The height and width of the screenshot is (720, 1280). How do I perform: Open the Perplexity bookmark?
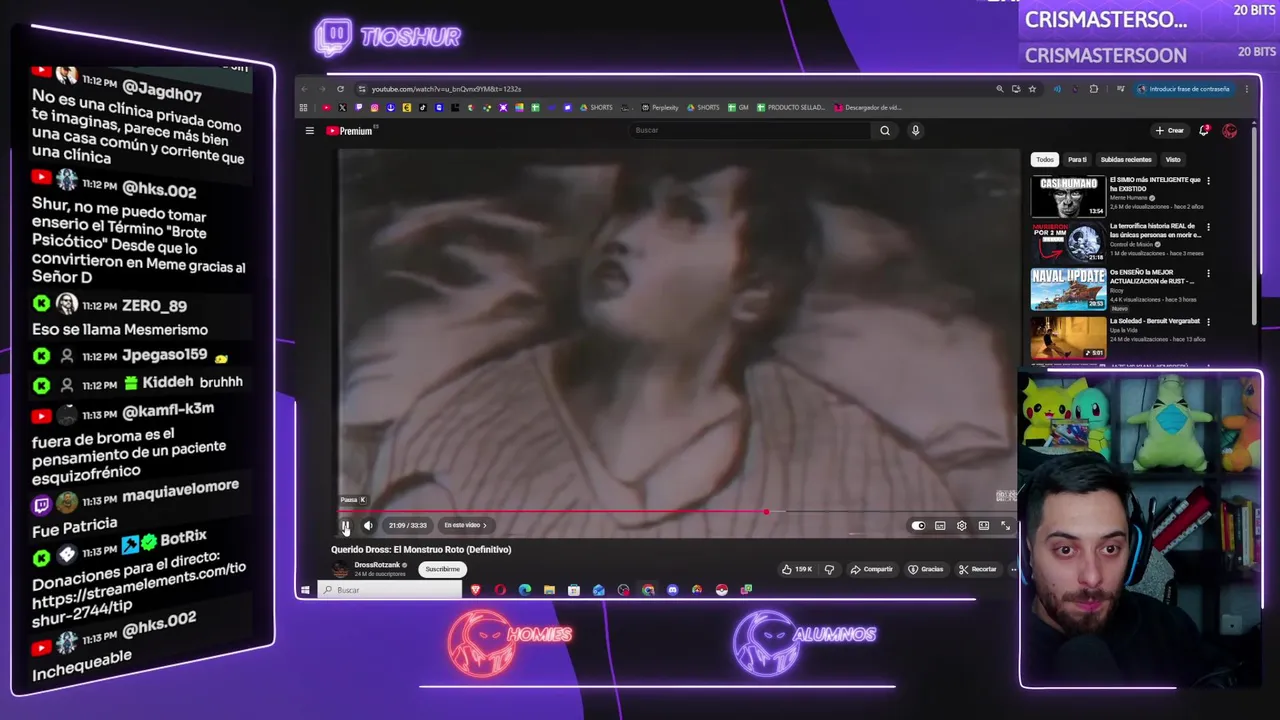tap(660, 107)
